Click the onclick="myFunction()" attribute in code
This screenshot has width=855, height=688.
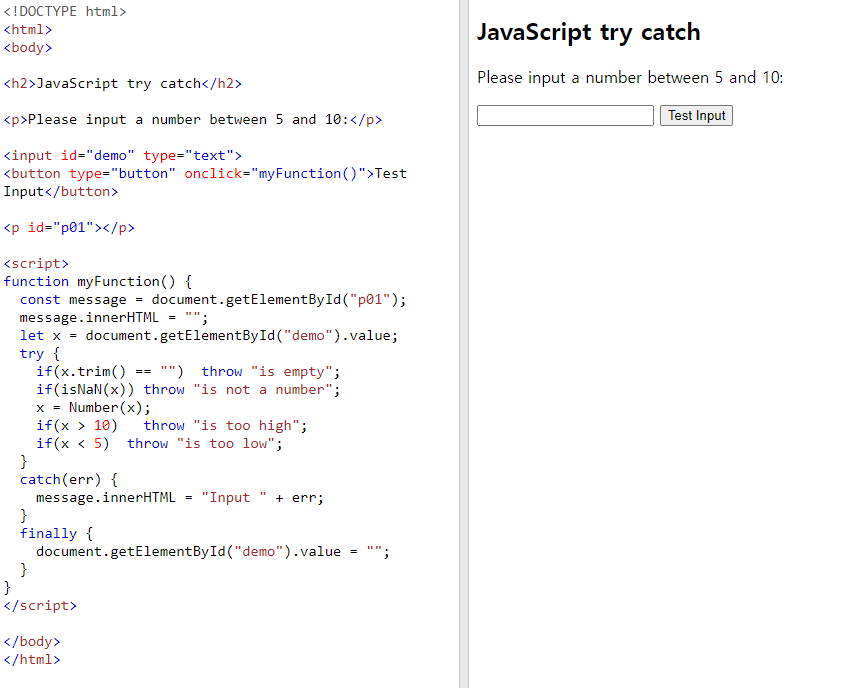pos(279,173)
